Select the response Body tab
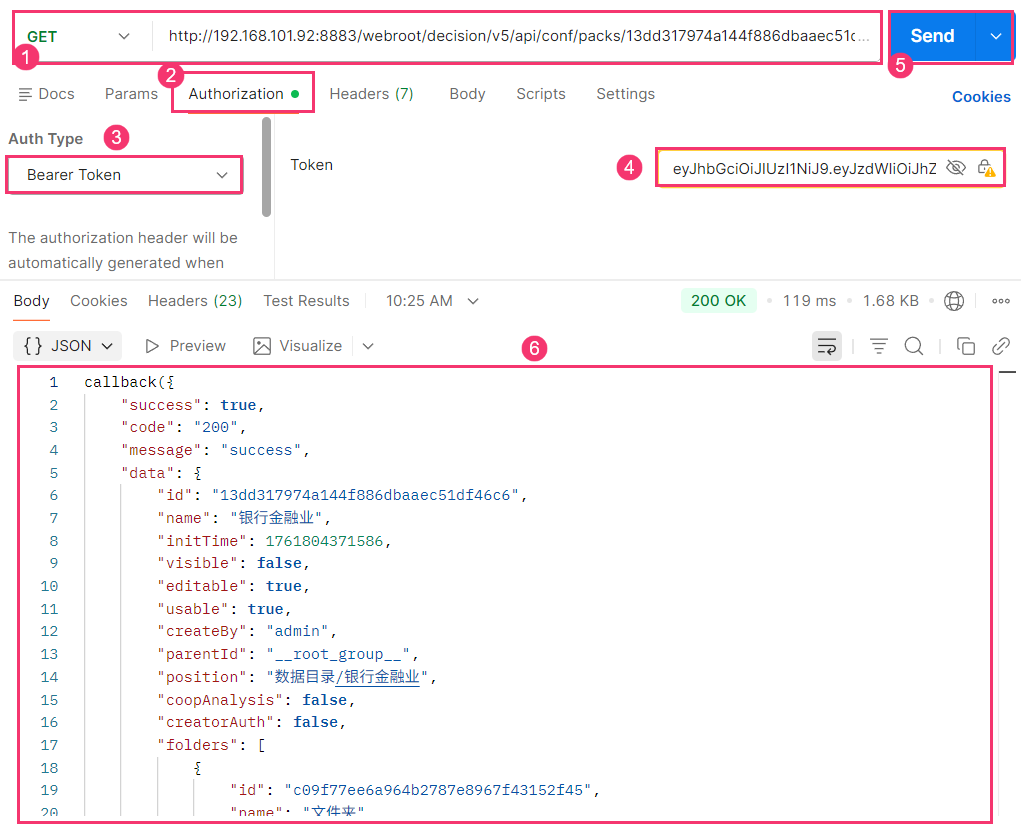 click(x=31, y=301)
